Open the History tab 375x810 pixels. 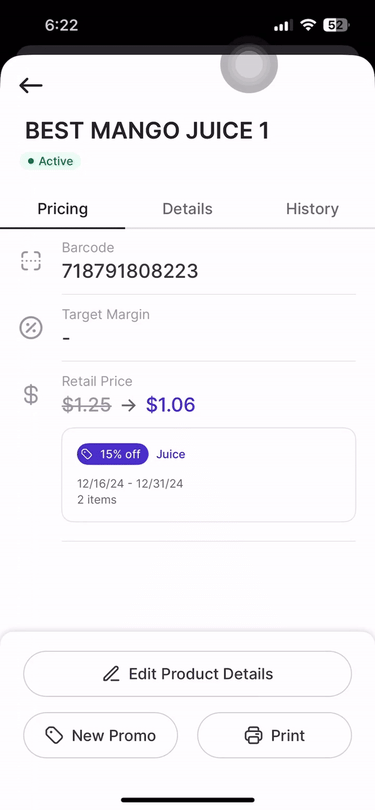(x=312, y=209)
